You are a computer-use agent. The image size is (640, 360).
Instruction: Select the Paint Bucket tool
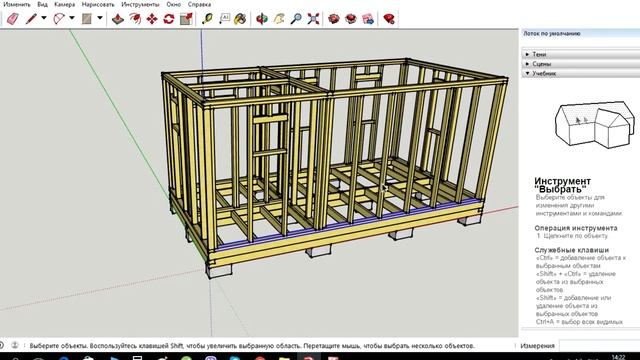(241, 19)
